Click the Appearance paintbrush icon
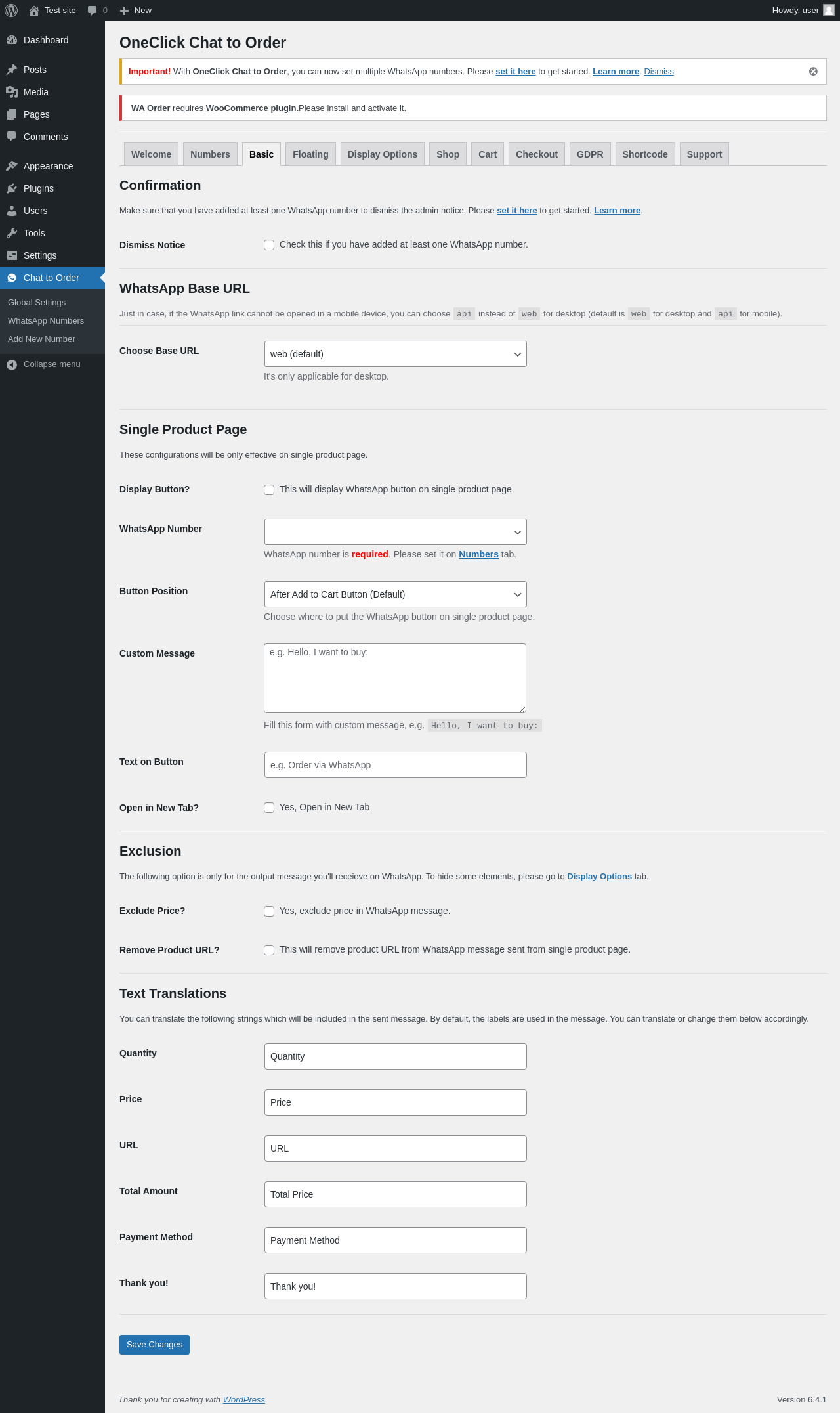 click(x=12, y=166)
